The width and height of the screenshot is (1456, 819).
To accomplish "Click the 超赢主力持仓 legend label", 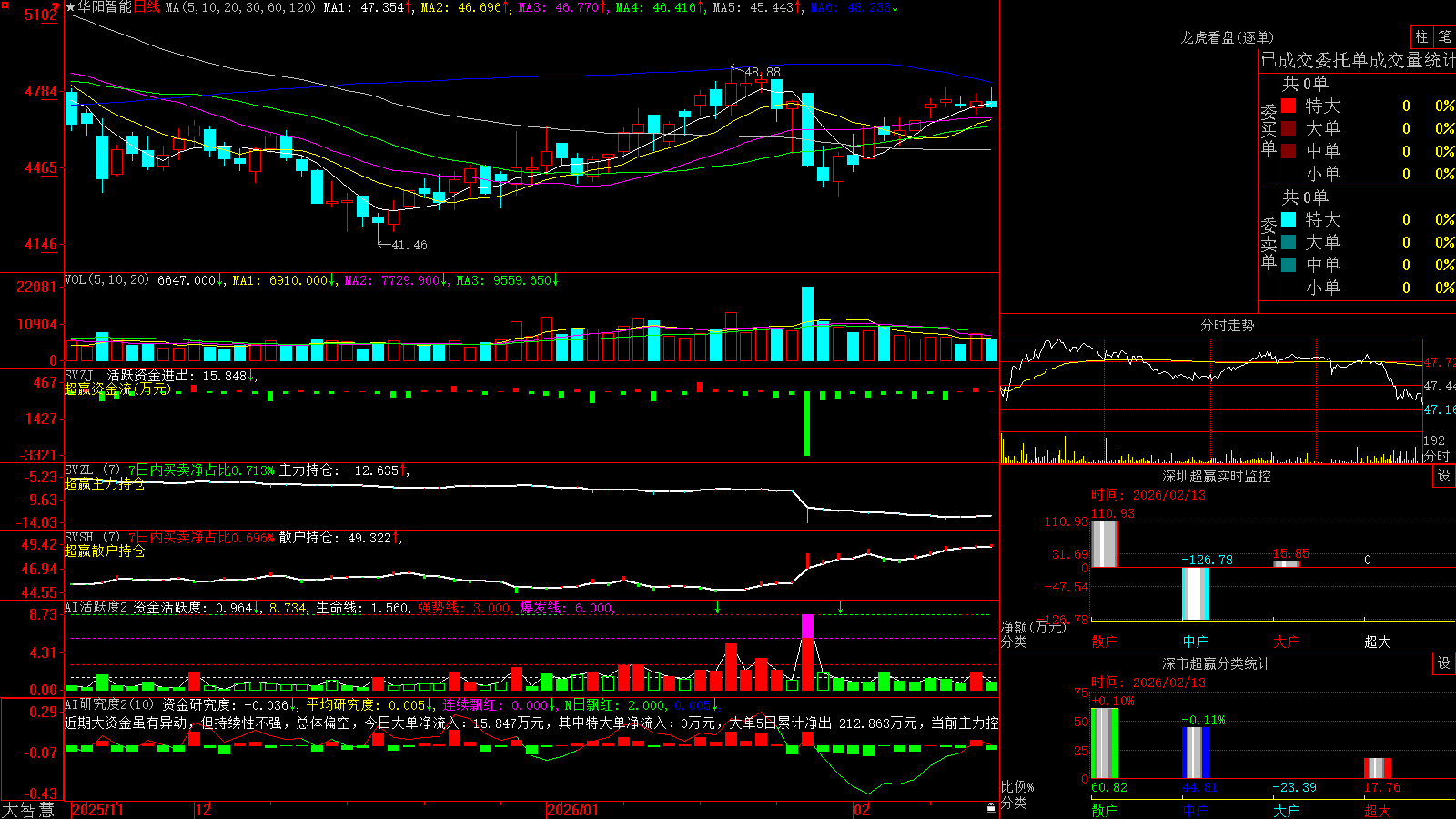I will click(x=105, y=483).
